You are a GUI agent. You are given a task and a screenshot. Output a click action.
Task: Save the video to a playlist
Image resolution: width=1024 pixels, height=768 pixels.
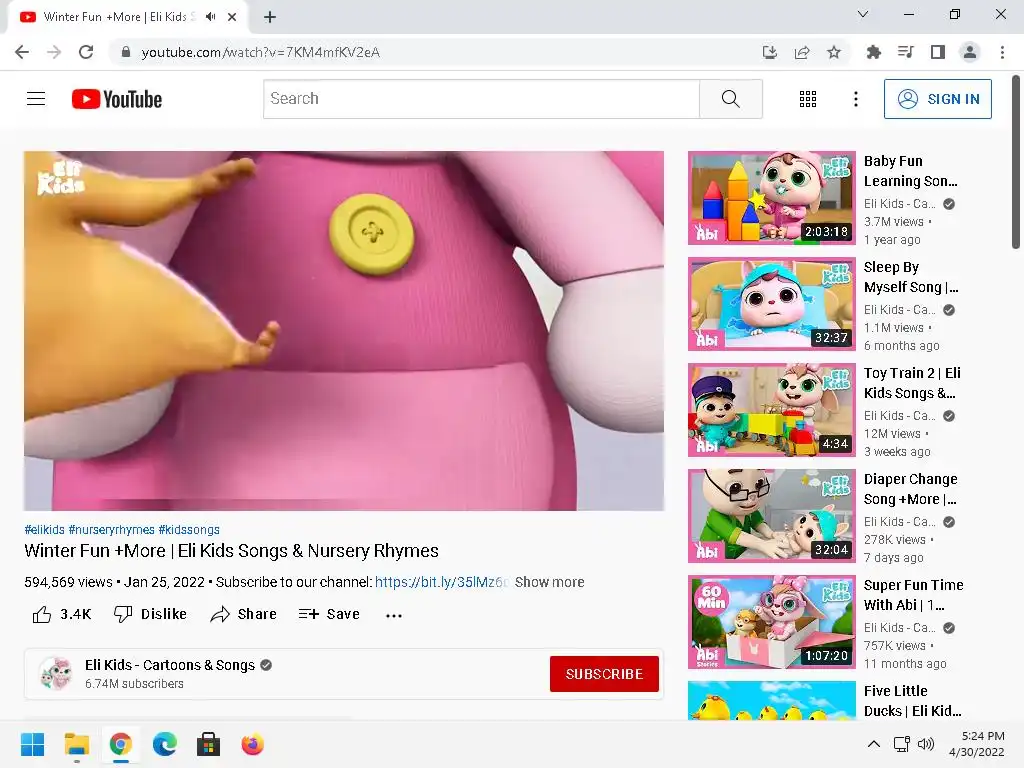[x=329, y=614]
